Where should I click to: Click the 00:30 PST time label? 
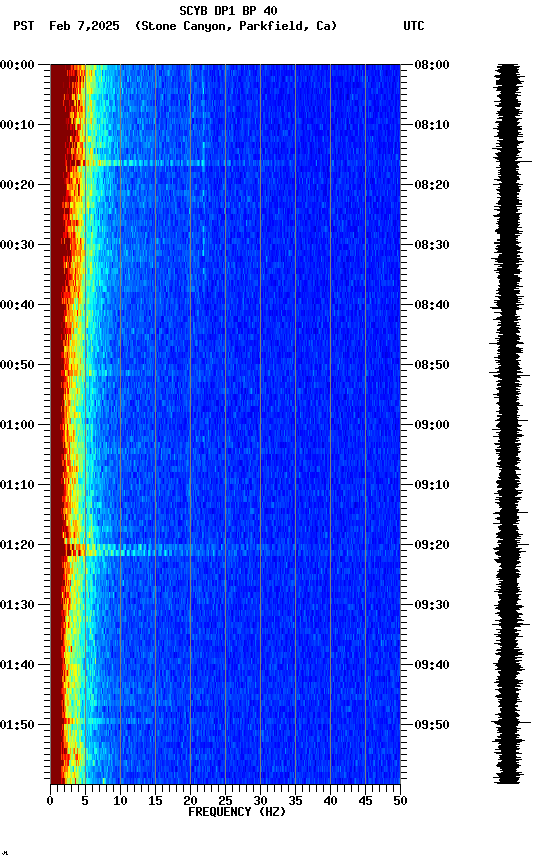17,245
